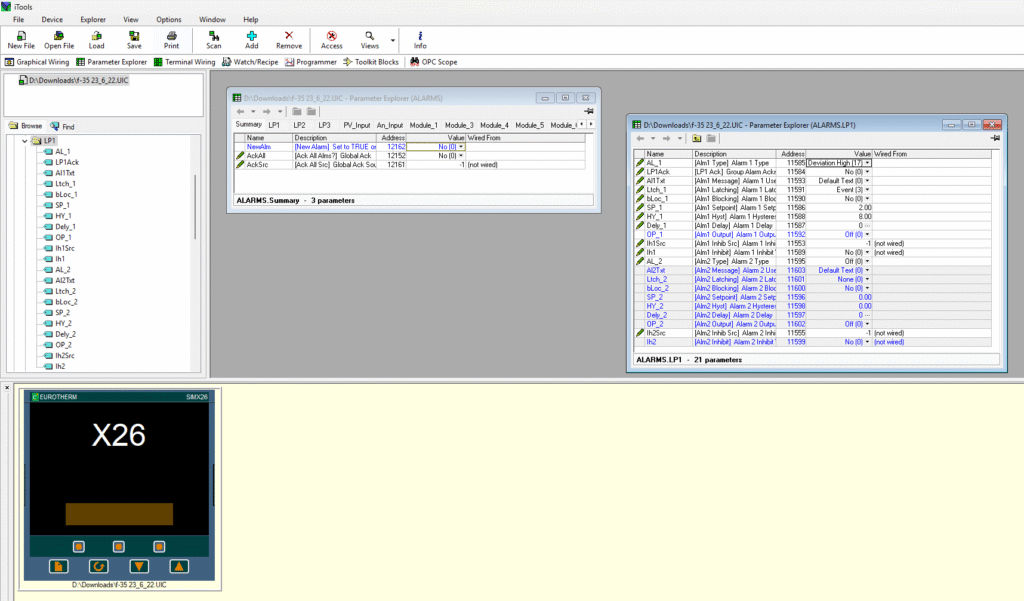Open the Views toolbar dropdown arrow

coord(392,42)
